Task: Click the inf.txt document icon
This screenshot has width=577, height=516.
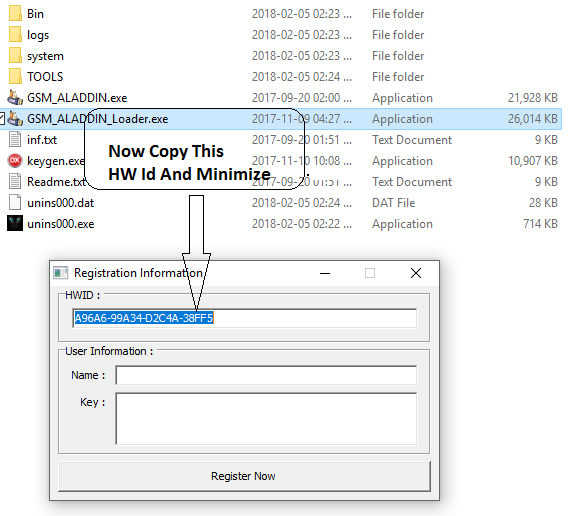Action: click(15, 139)
